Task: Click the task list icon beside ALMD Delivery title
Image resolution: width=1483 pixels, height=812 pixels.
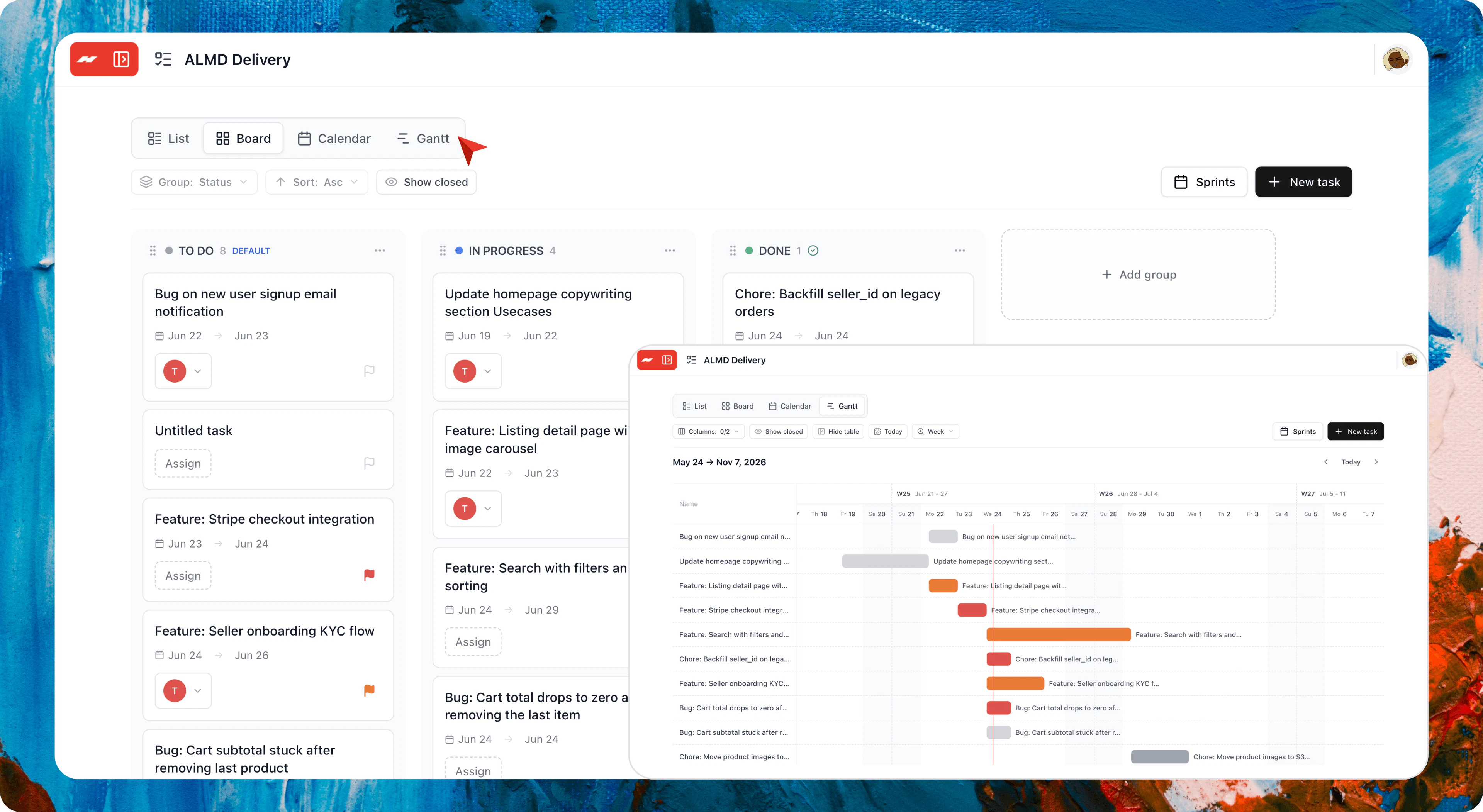Action: [163, 59]
